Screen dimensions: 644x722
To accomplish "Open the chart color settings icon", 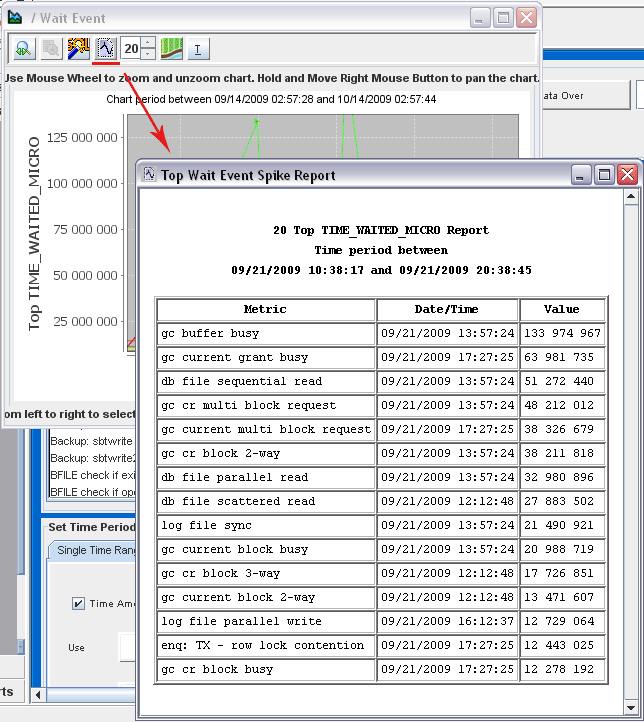I will point(78,48).
